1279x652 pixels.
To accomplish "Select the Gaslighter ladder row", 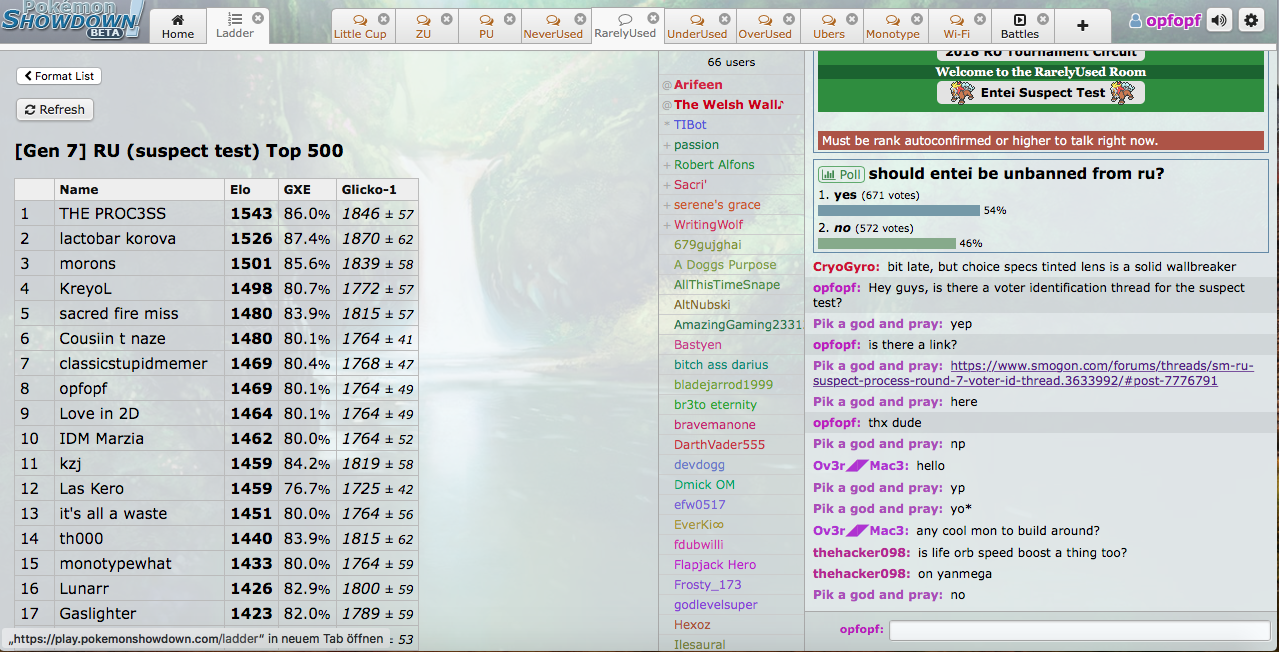I will (x=216, y=614).
